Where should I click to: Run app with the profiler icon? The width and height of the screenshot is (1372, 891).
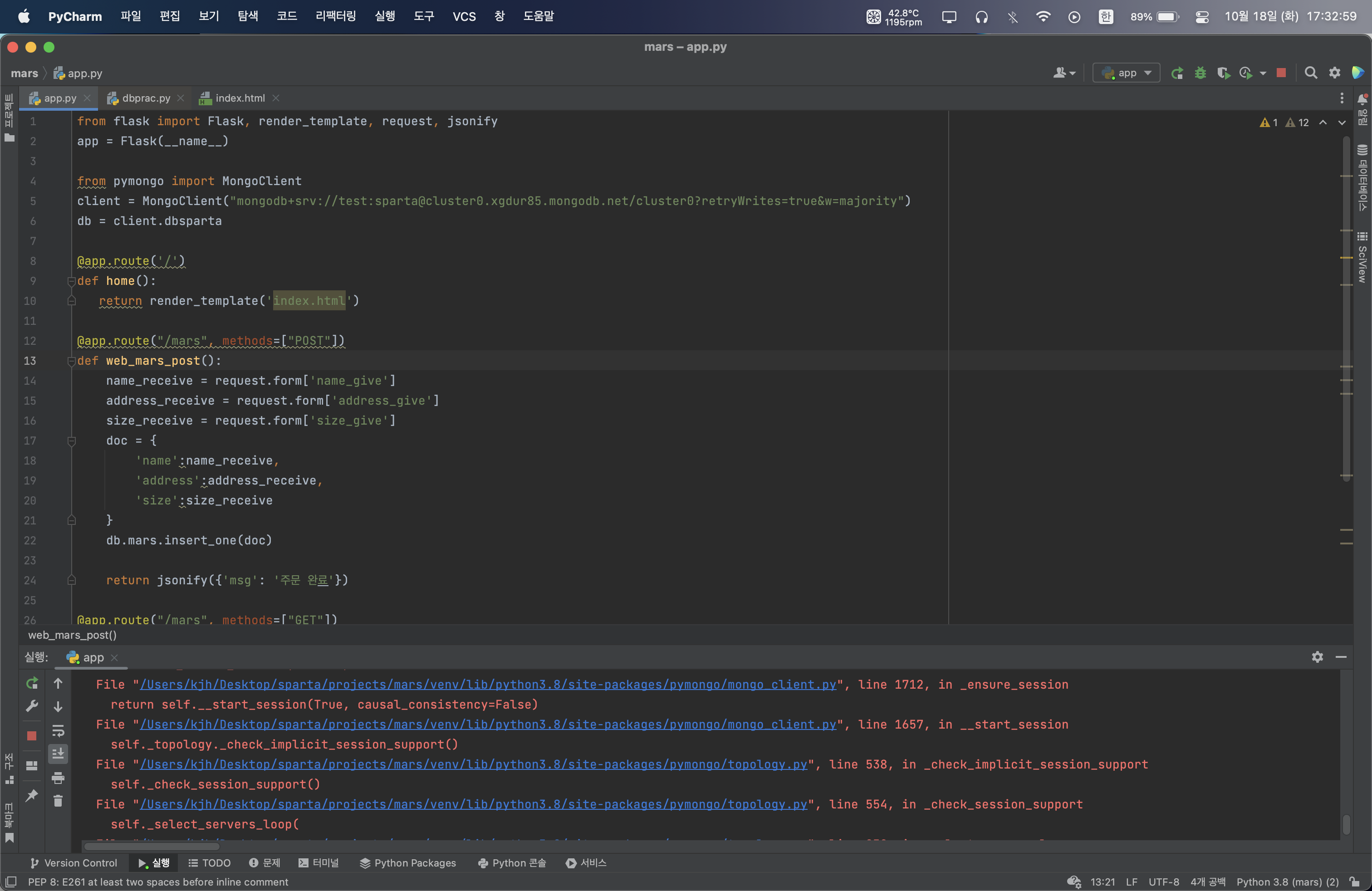pyautogui.click(x=1245, y=73)
